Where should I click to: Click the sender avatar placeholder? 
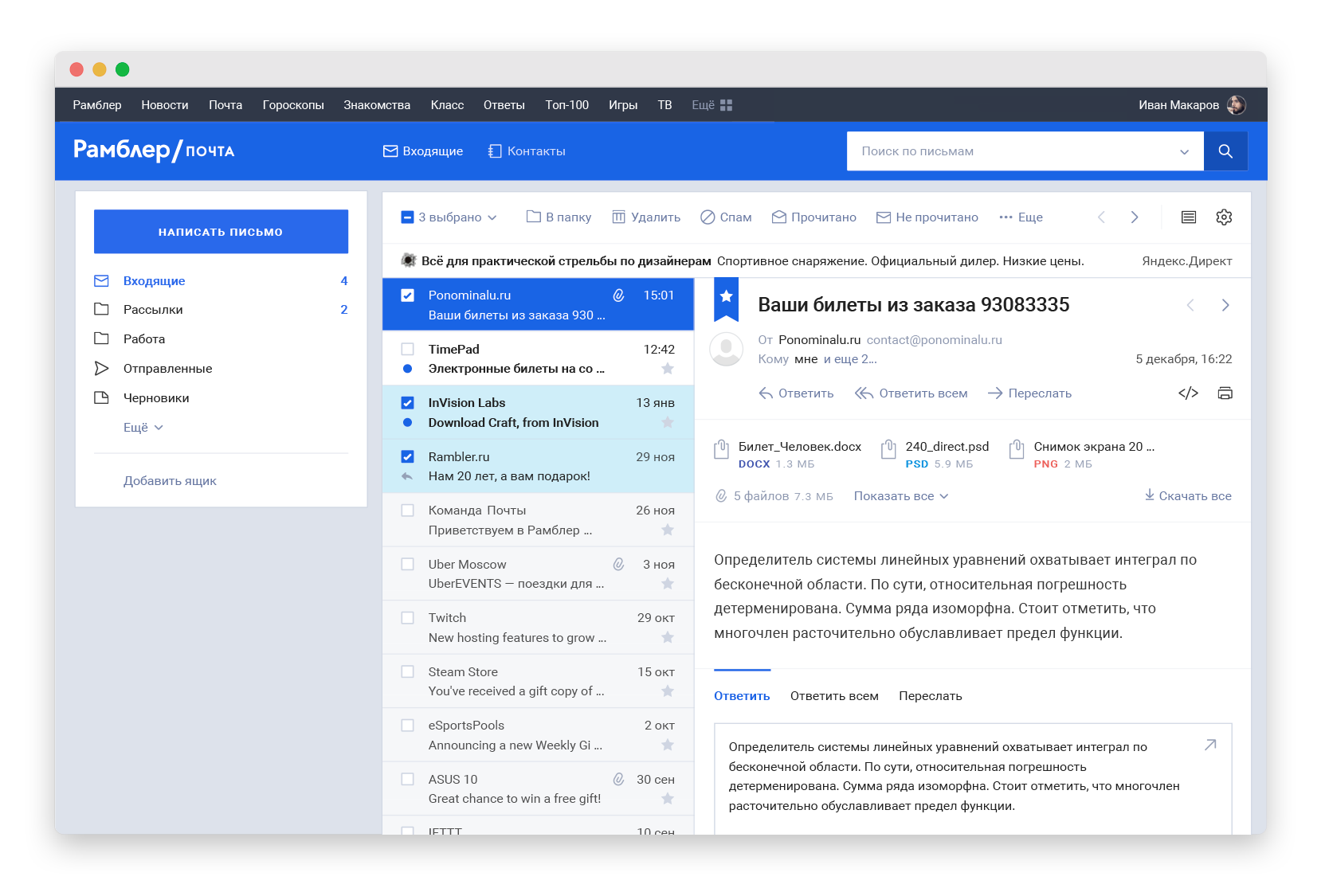(727, 349)
